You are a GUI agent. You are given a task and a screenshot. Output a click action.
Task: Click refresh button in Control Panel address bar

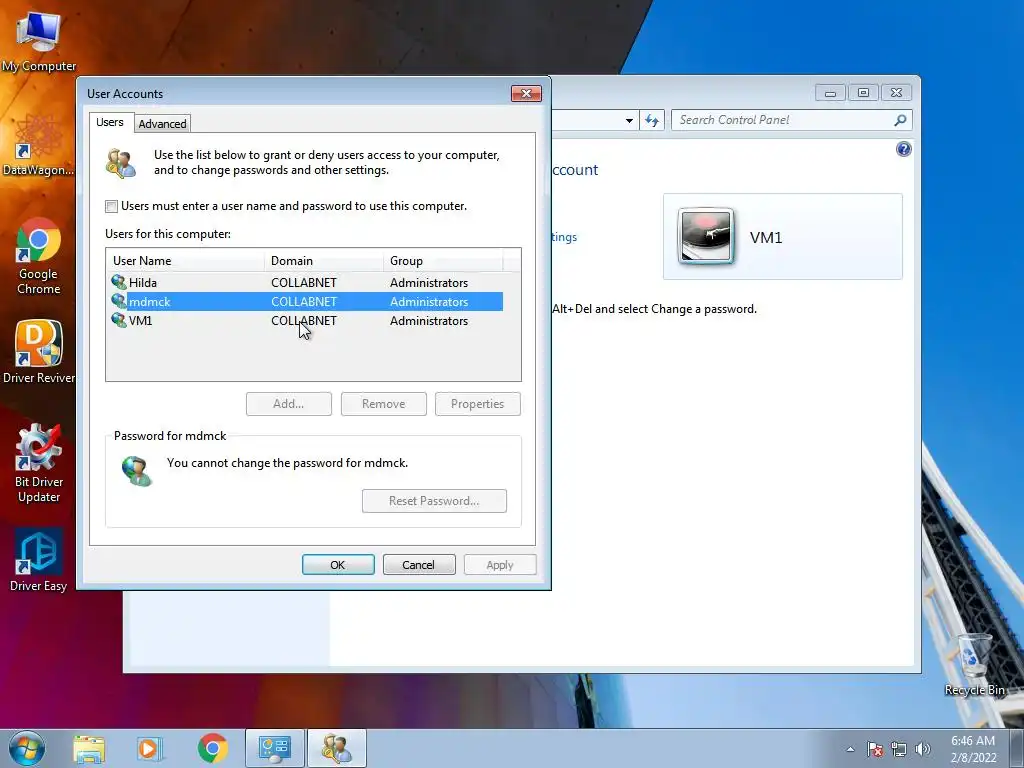pos(652,120)
